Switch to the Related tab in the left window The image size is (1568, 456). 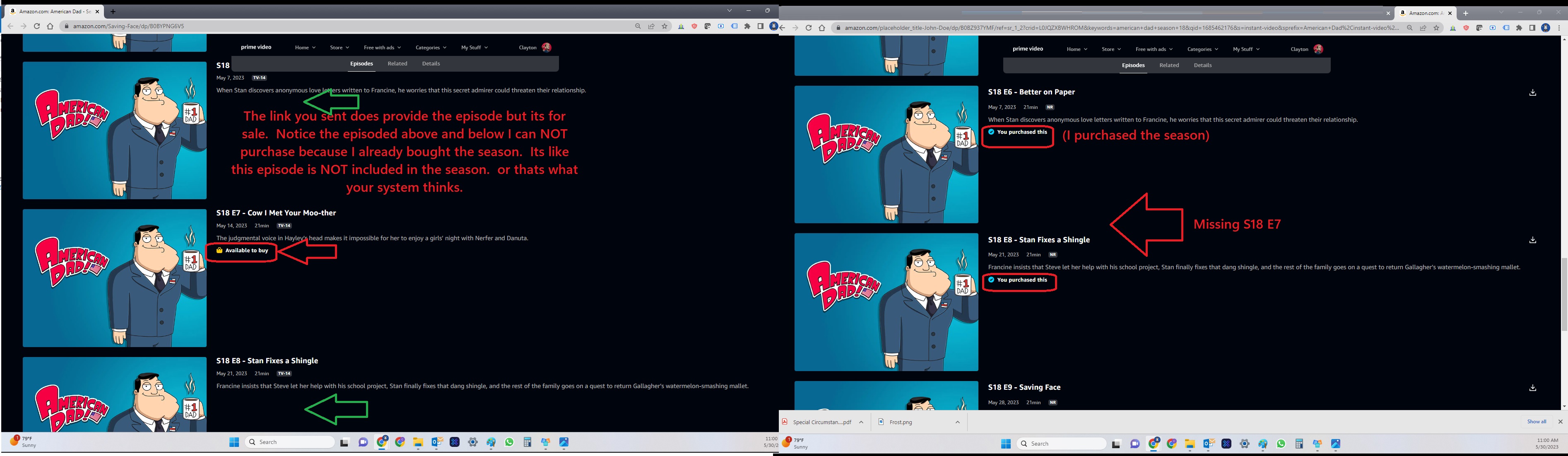[397, 64]
